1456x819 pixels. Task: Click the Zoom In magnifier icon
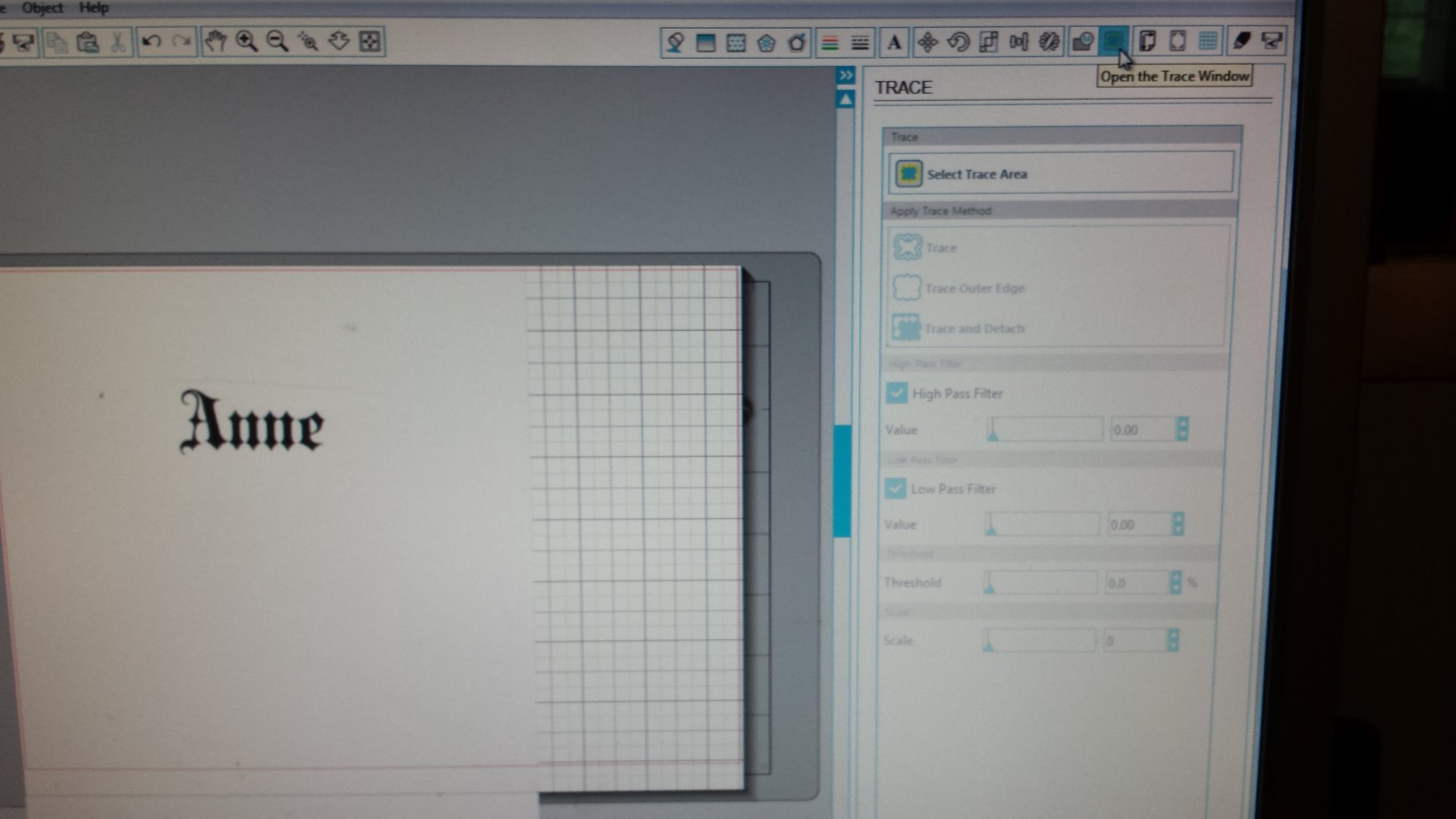tap(246, 41)
